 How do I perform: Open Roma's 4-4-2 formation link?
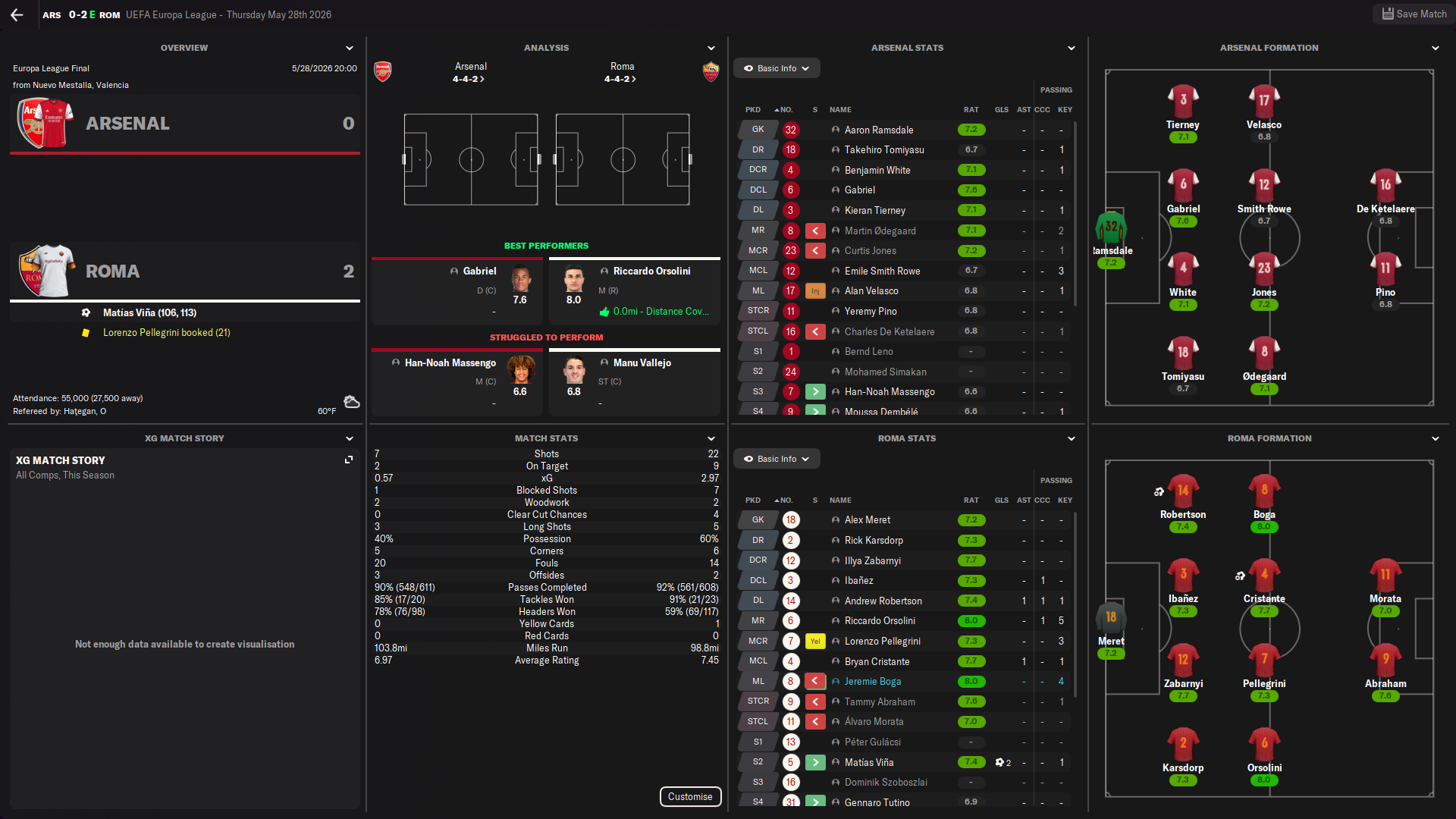(x=620, y=79)
